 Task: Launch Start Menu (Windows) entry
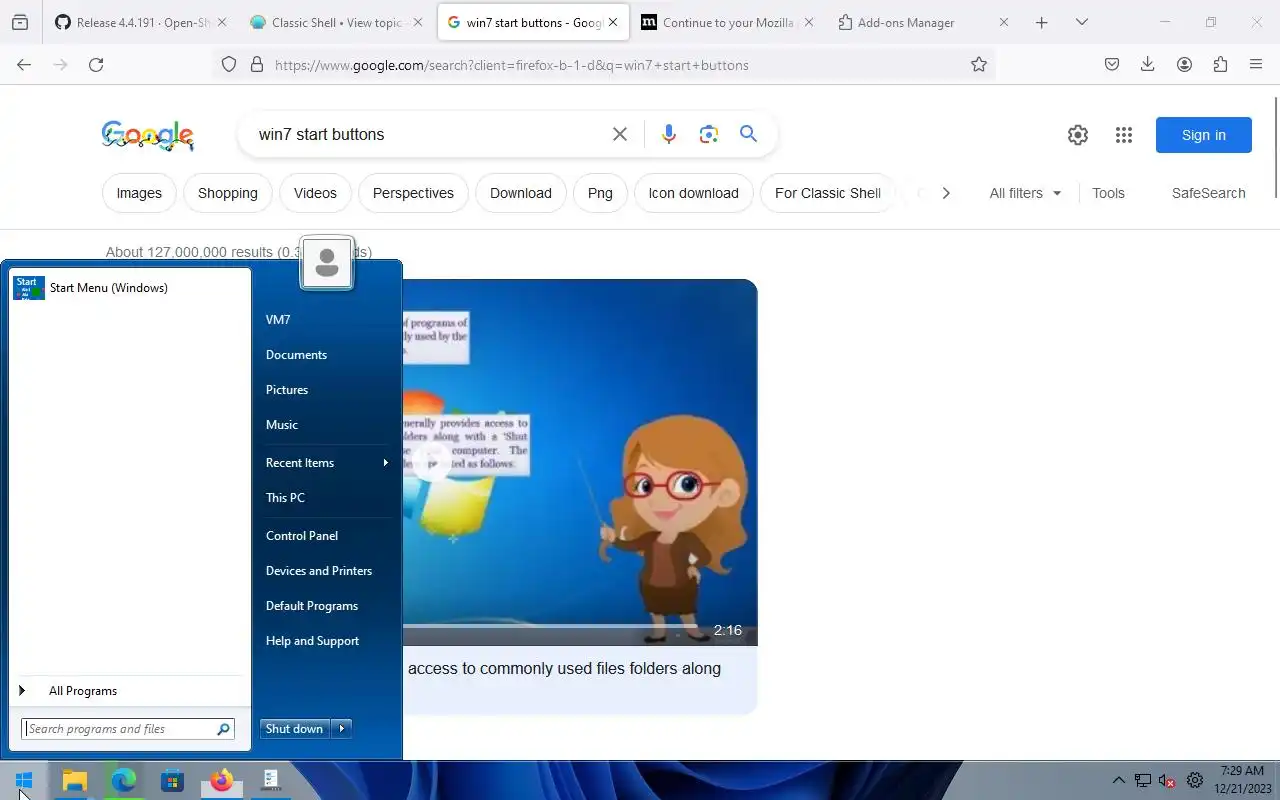(129, 288)
